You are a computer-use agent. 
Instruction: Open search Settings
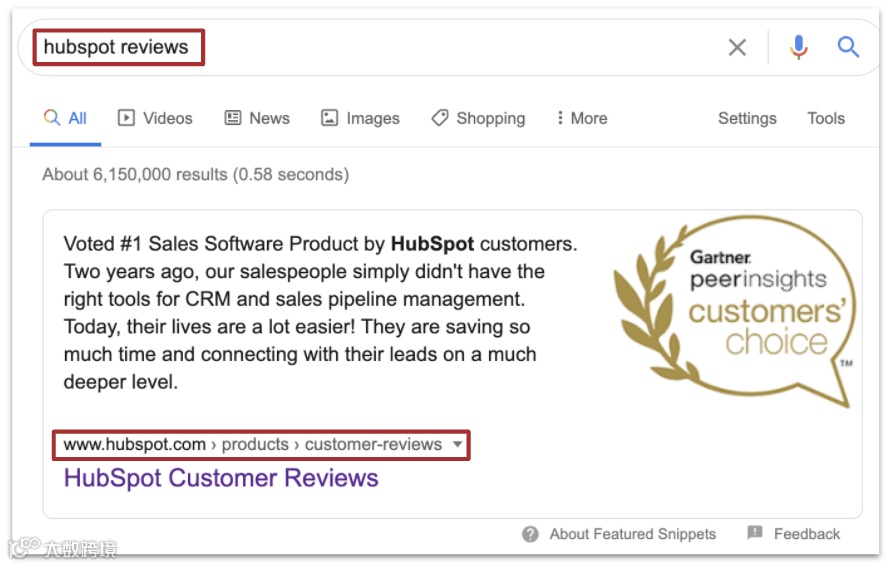point(747,118)
